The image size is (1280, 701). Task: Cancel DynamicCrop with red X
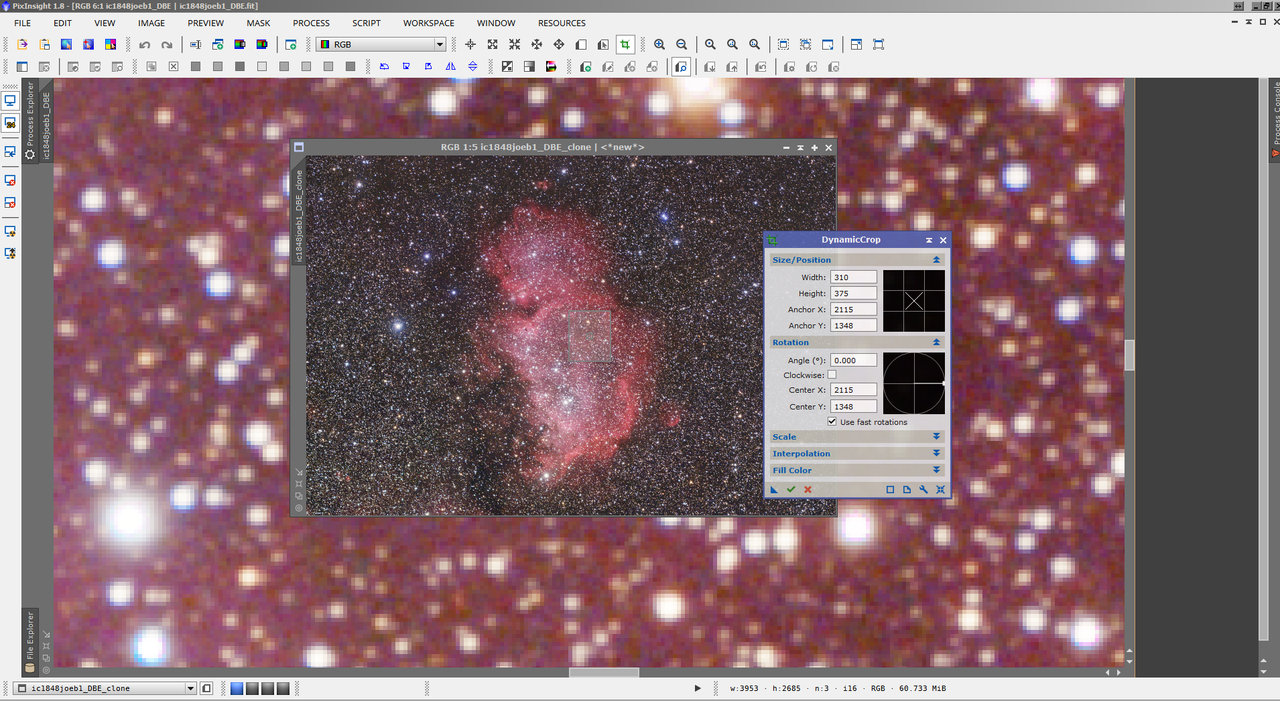[808, 489]
